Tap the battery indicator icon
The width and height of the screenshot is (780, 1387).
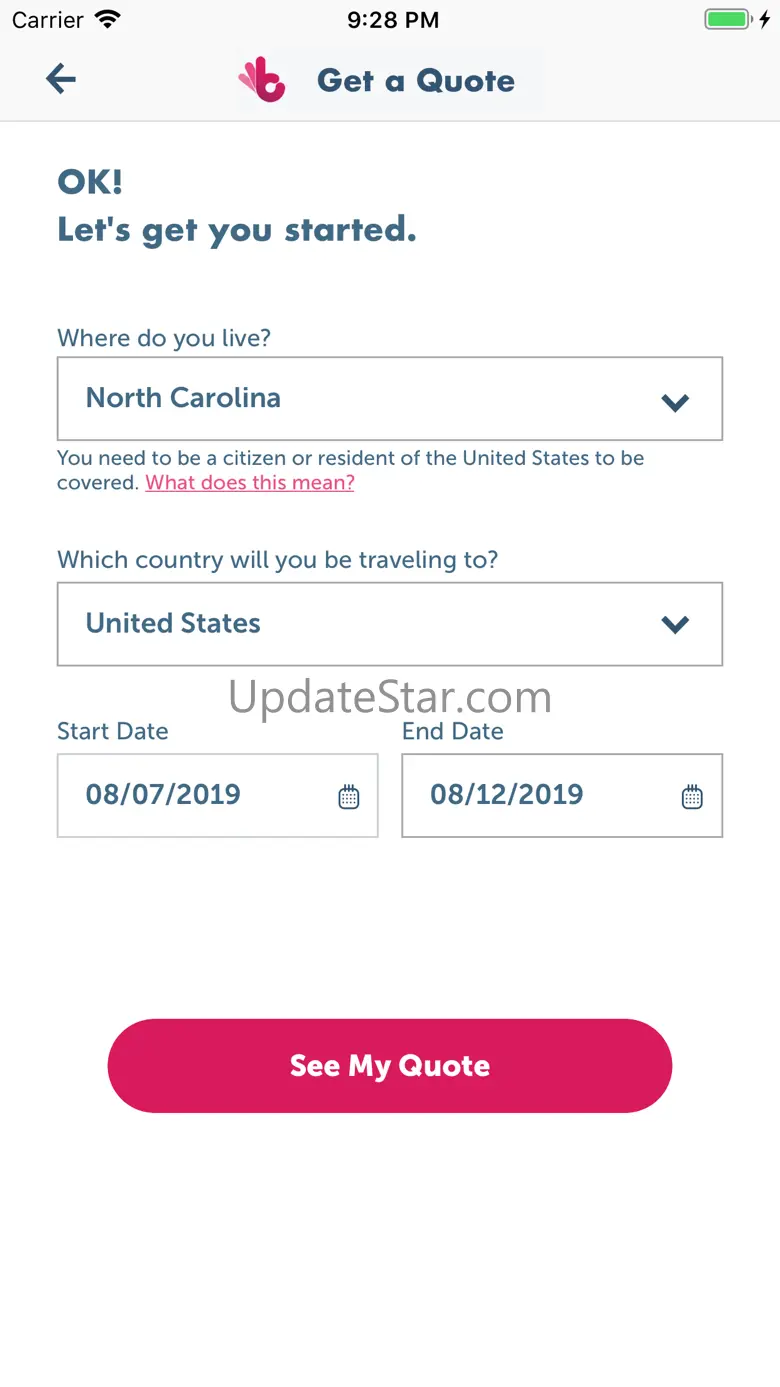point(727,19)
